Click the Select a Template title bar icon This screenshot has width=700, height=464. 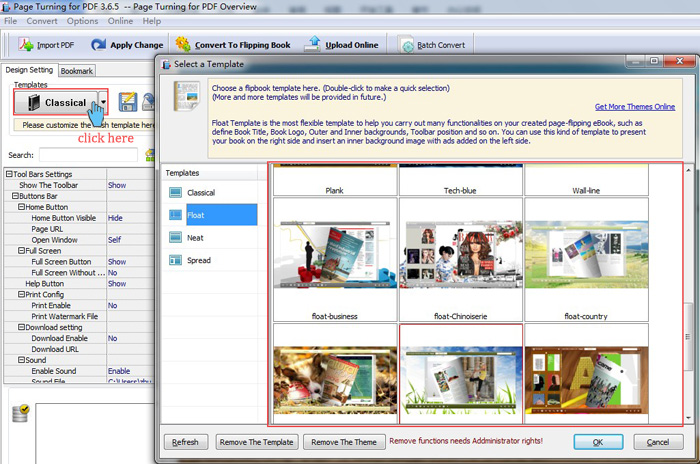[166, 64]
